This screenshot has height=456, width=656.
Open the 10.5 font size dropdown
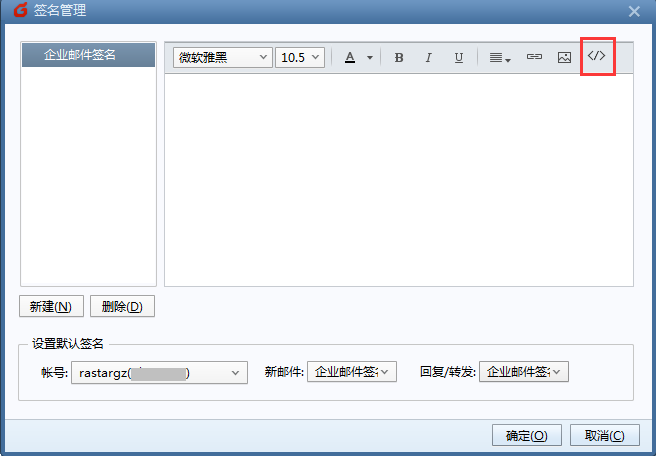300,58
